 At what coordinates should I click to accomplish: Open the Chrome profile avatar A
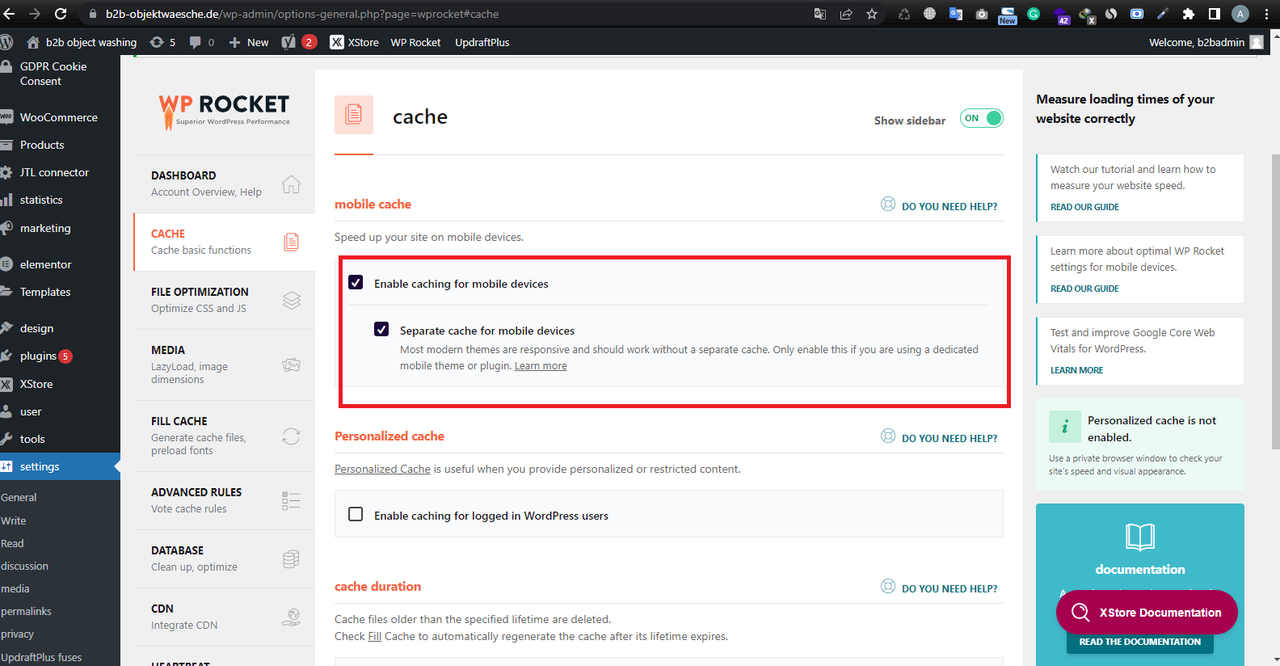(x=1241, y=14)
